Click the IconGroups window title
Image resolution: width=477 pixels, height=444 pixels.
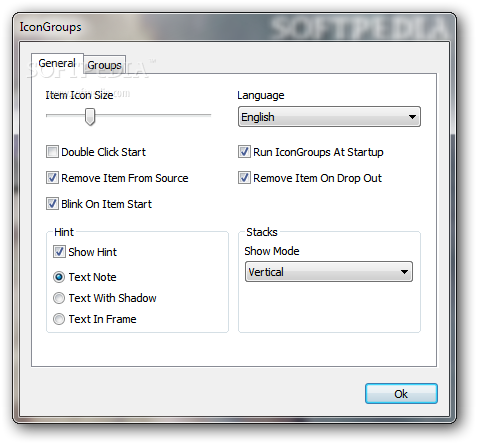pyautogui.click(x=50, y=27)
